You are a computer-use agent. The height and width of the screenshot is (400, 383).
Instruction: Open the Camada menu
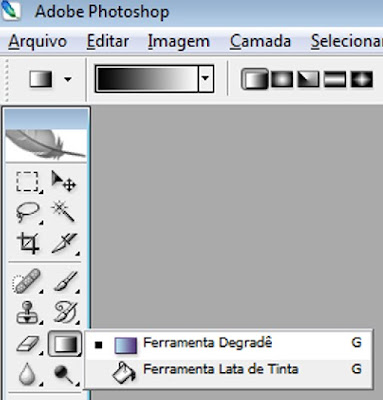point(260,42)
